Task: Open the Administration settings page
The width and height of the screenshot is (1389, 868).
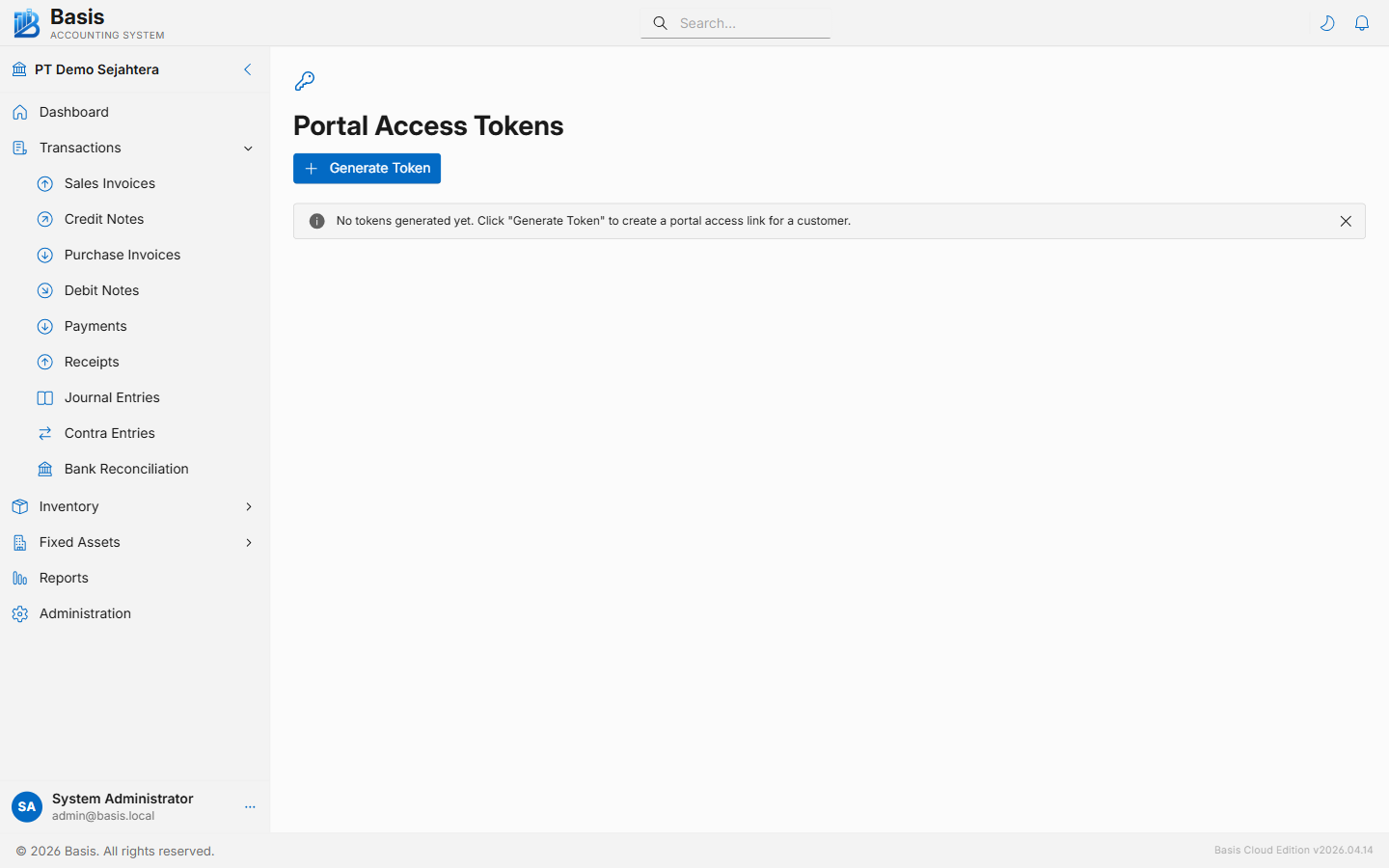Action: point(85,613)
